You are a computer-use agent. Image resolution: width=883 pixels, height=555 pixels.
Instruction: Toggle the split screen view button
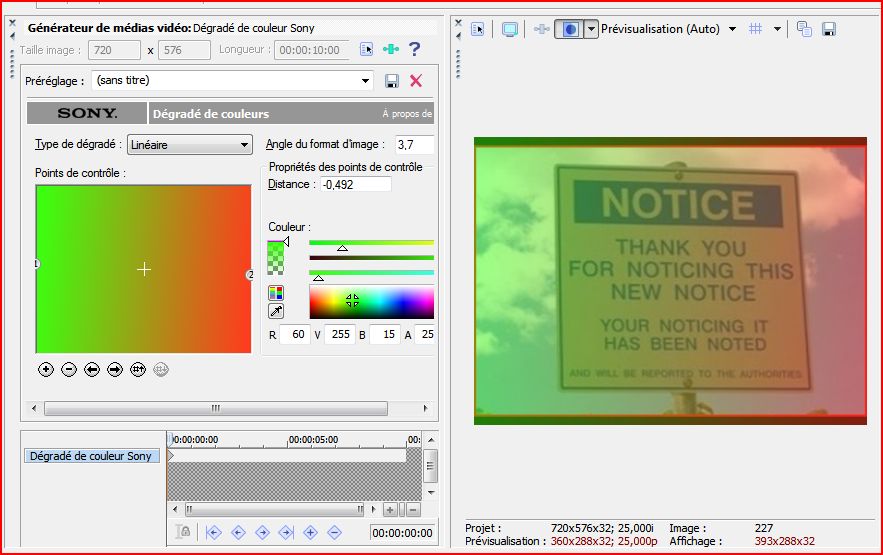coord(568,29)
